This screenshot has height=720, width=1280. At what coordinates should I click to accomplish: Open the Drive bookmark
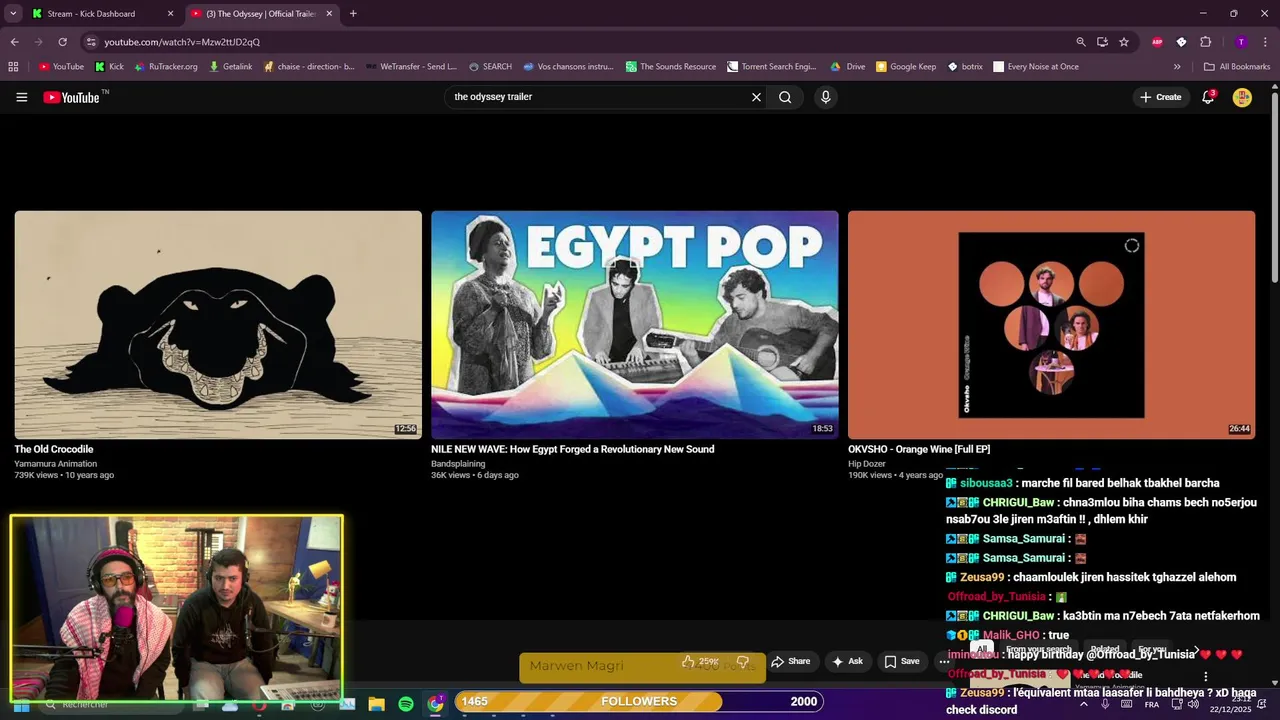pyautogui.click(x=848, y=67)
